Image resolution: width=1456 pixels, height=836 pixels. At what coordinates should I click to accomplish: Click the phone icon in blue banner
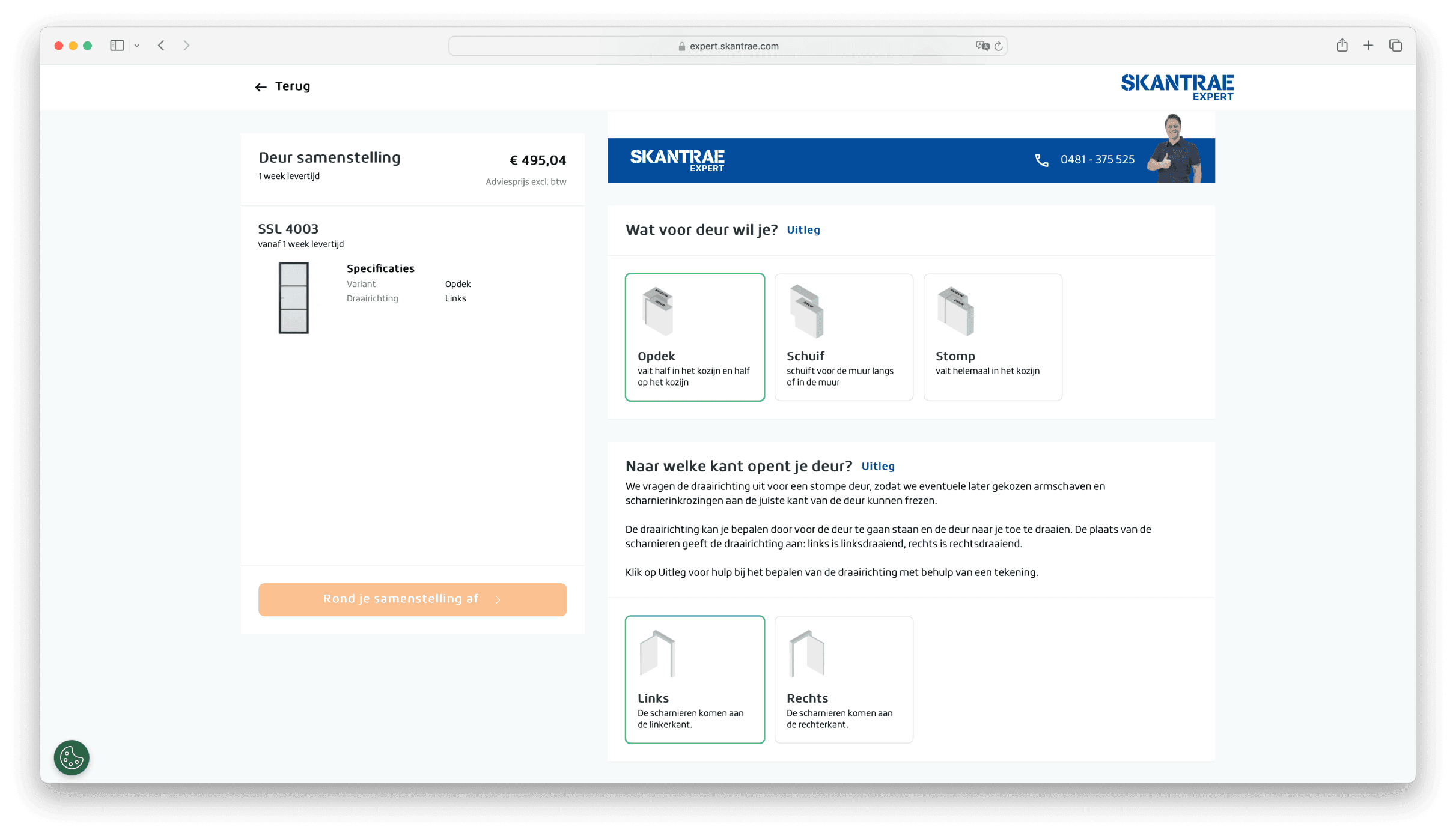pos(1041,160)
